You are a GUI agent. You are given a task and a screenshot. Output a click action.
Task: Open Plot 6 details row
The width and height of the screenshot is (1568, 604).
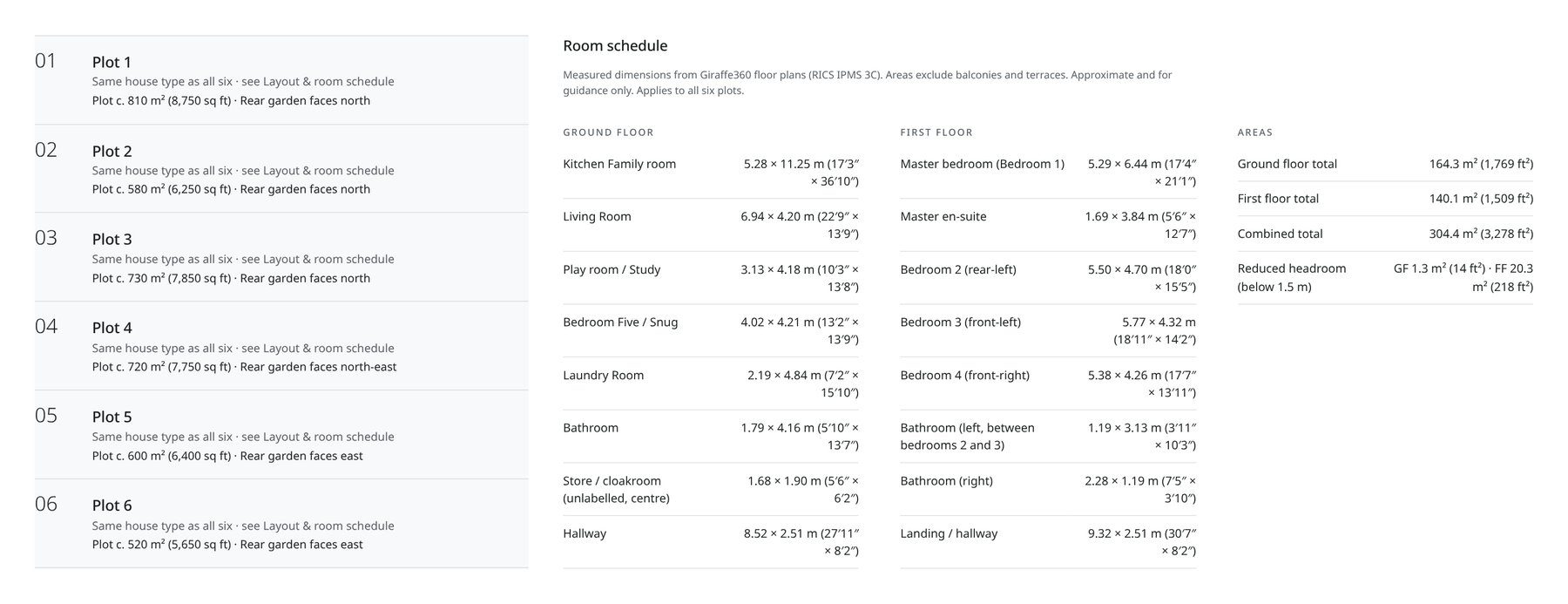281,524
